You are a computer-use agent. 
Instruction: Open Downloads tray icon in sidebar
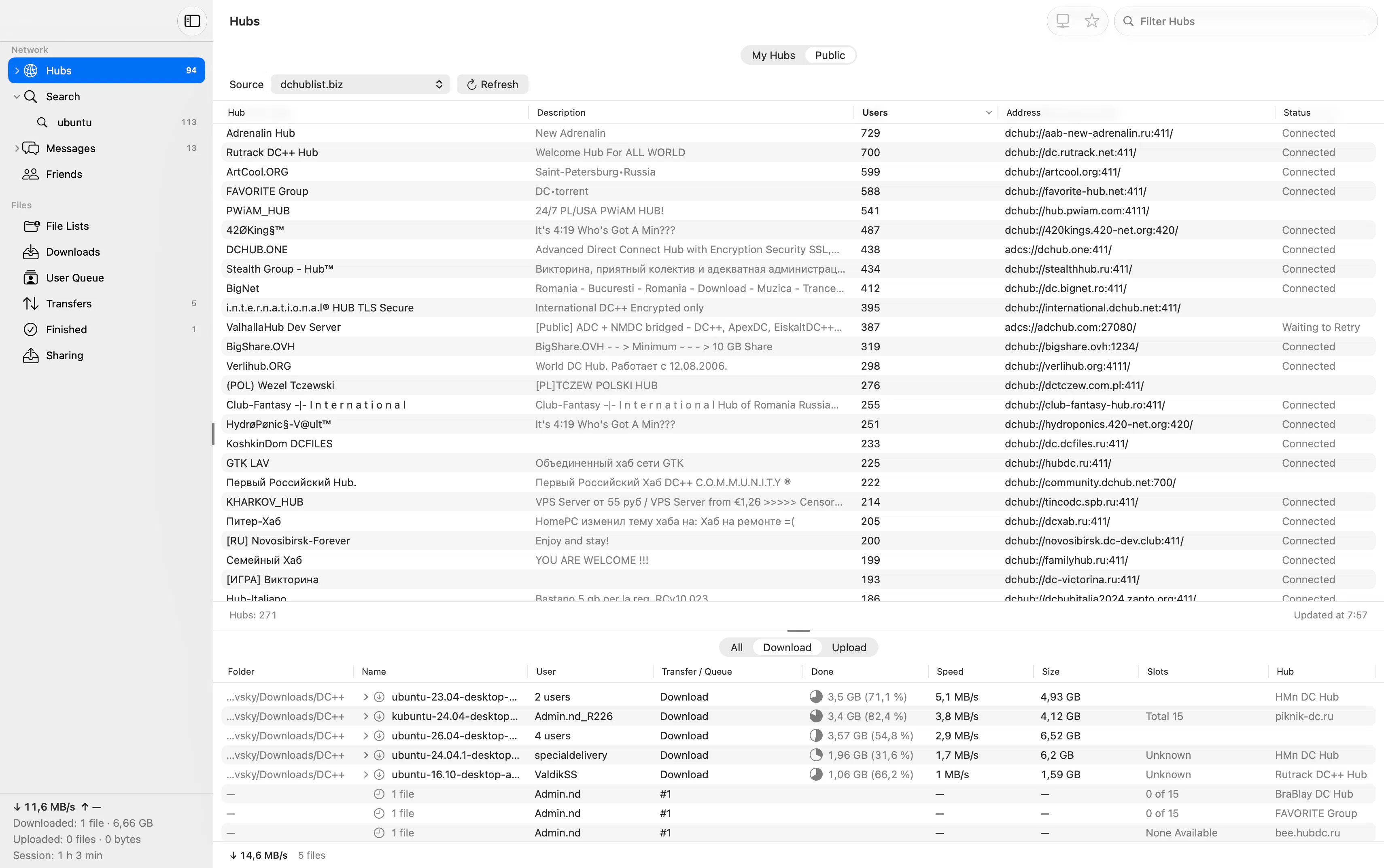pos(31,252)
